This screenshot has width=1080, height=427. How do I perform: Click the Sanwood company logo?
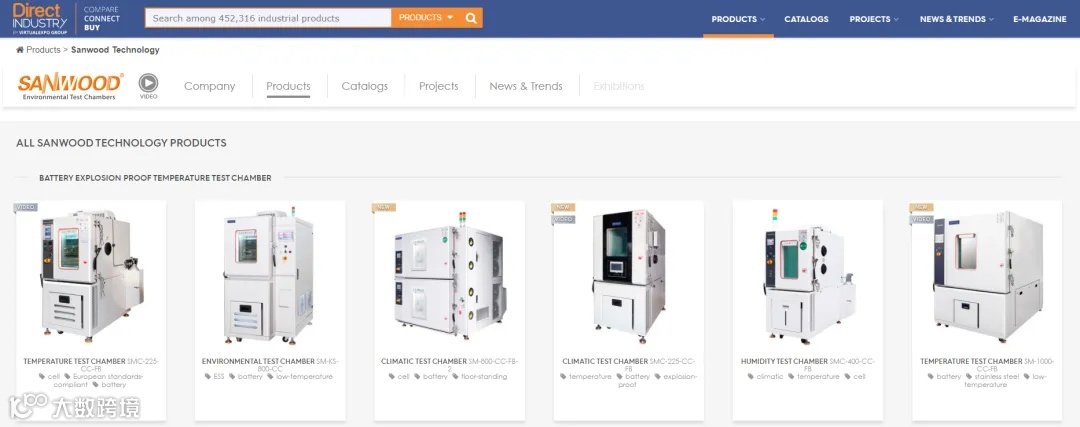coord(70,86)
